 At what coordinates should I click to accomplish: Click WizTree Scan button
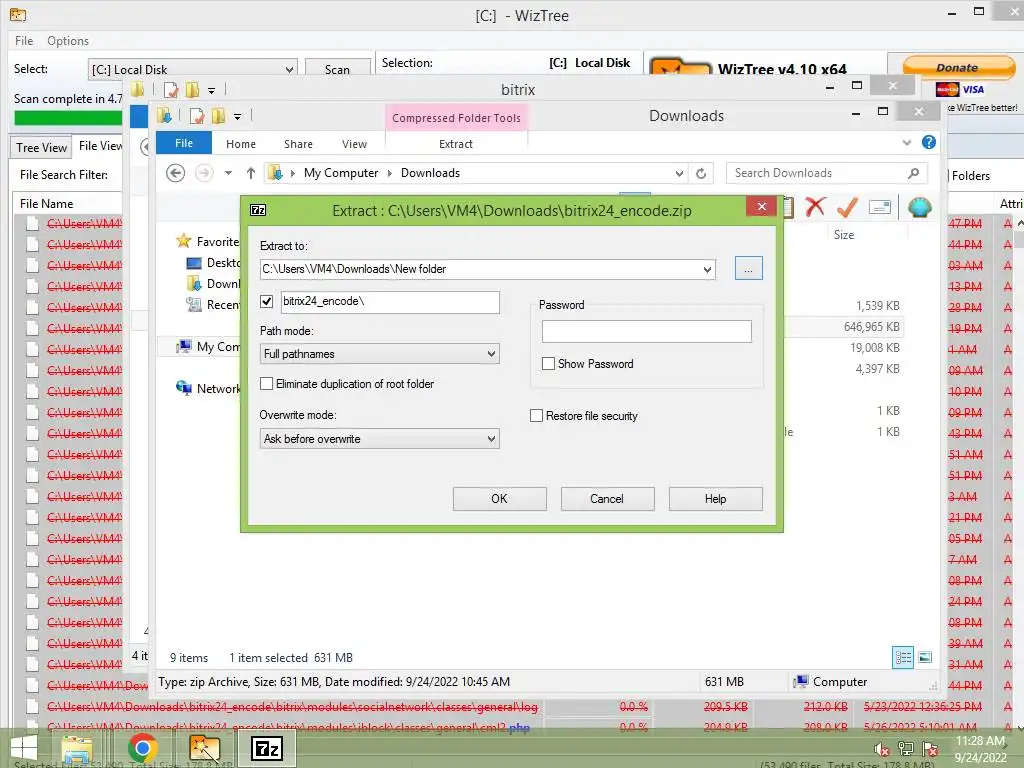[338, 69]
